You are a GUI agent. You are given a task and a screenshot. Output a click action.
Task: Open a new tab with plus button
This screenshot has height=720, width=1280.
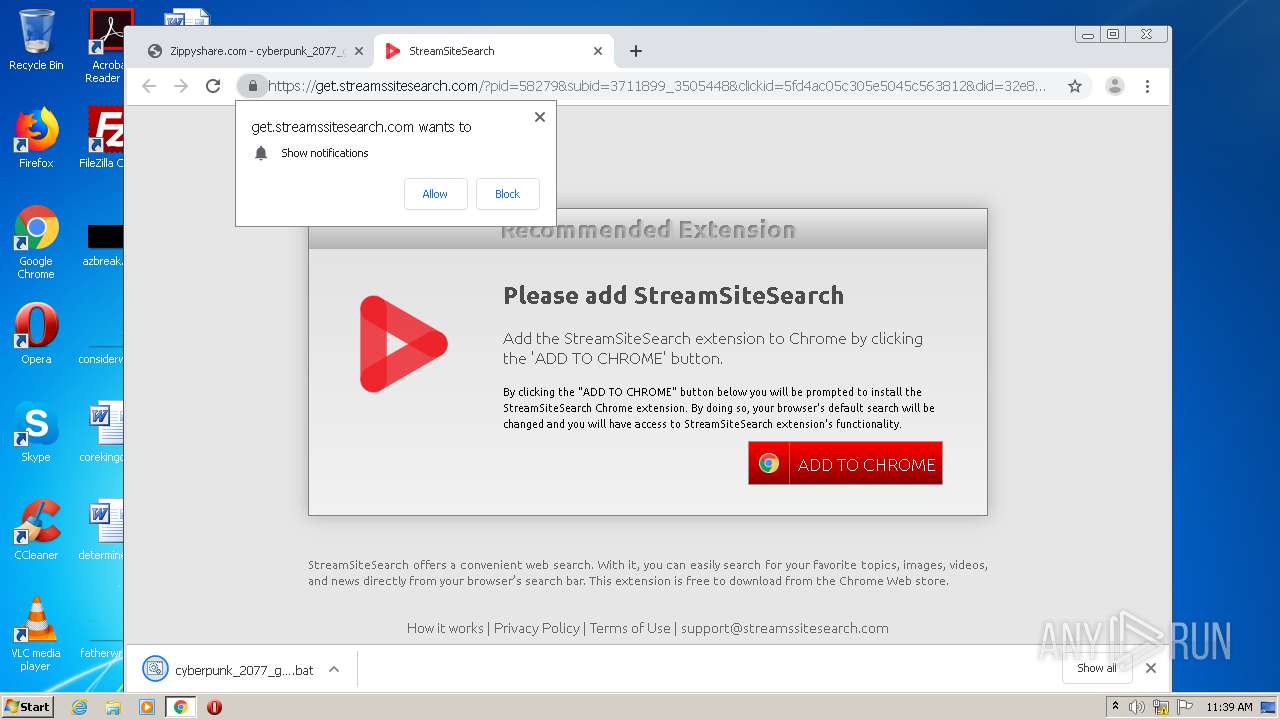tap(636, 51)
